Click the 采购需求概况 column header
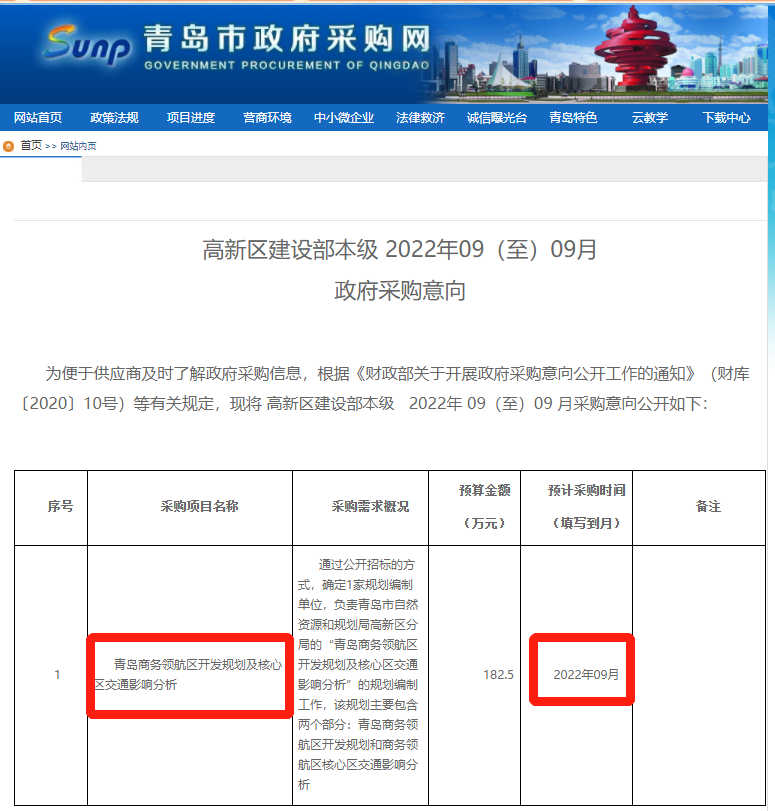775x811 pixels. tap(370, 506)
